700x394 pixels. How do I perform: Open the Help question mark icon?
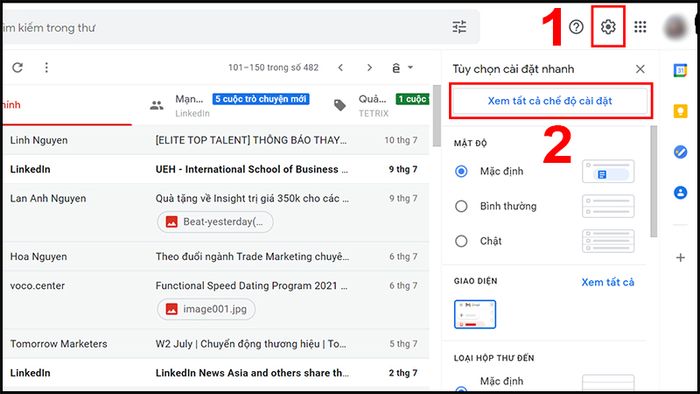[x=576, y=27]
